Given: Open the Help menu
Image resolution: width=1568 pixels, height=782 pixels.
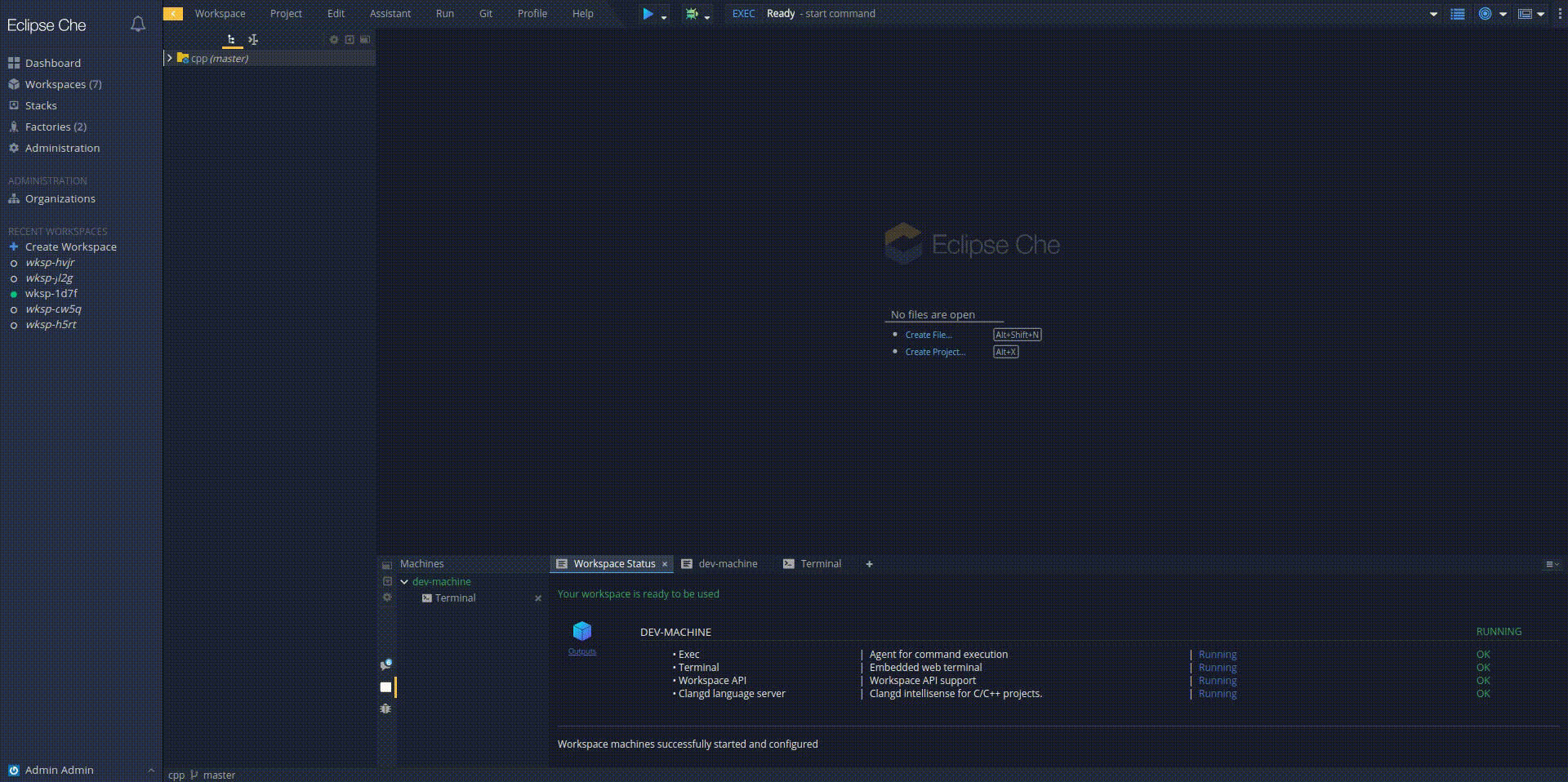Looking at the screenshot, I should [x=583, y=14].
